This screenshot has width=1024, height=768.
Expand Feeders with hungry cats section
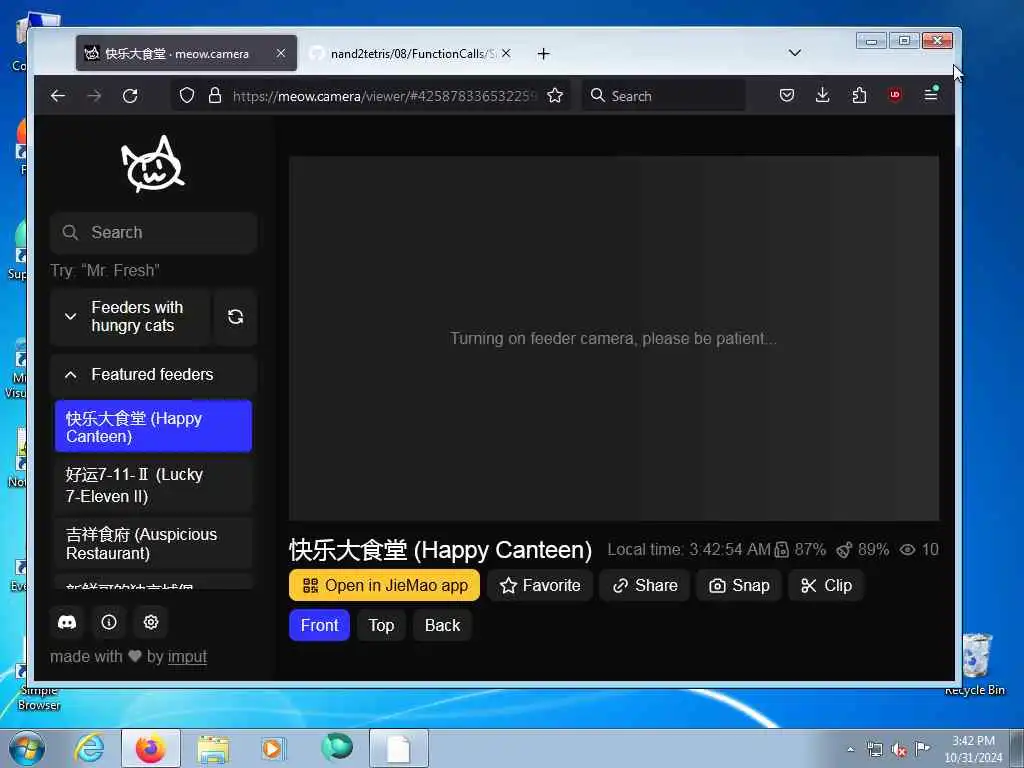pos(131,317)
